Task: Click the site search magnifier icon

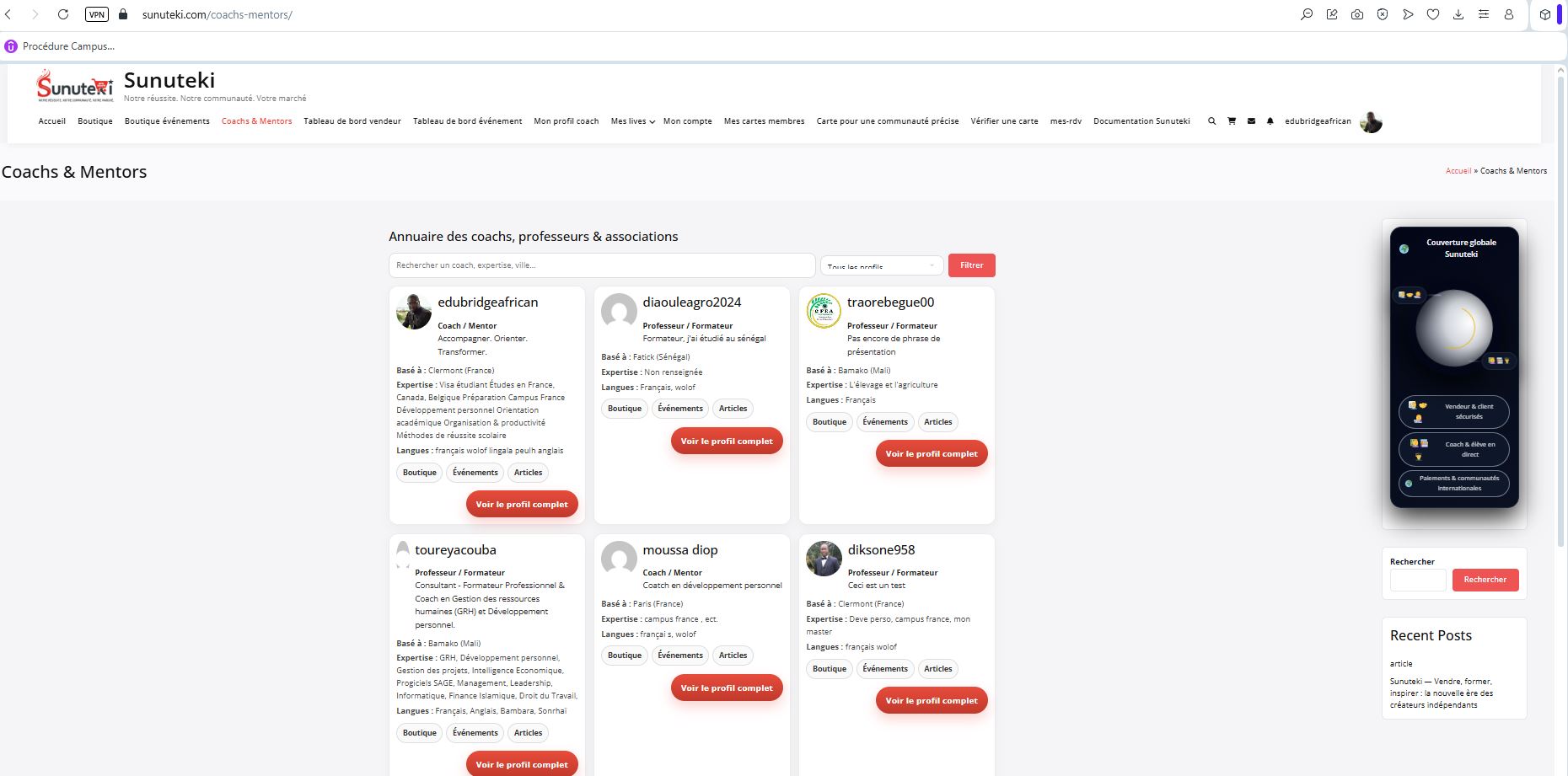Action: coord(1212,121)
